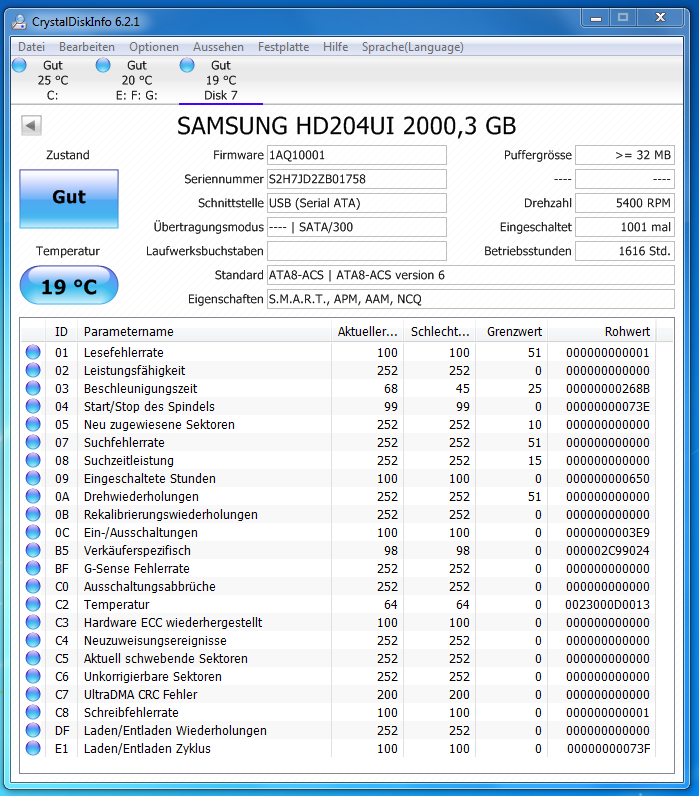699x796 pixels.
Task: Switch to the E: F: G: disk tab
Action: coord(136,80)
